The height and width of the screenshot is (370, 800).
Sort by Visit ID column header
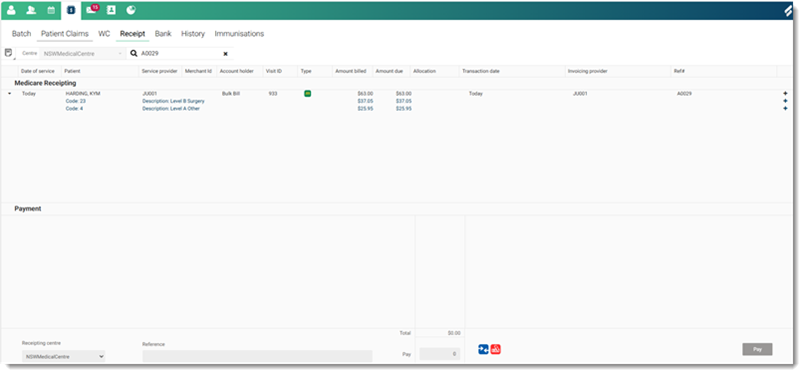click(x=273, y=71)
